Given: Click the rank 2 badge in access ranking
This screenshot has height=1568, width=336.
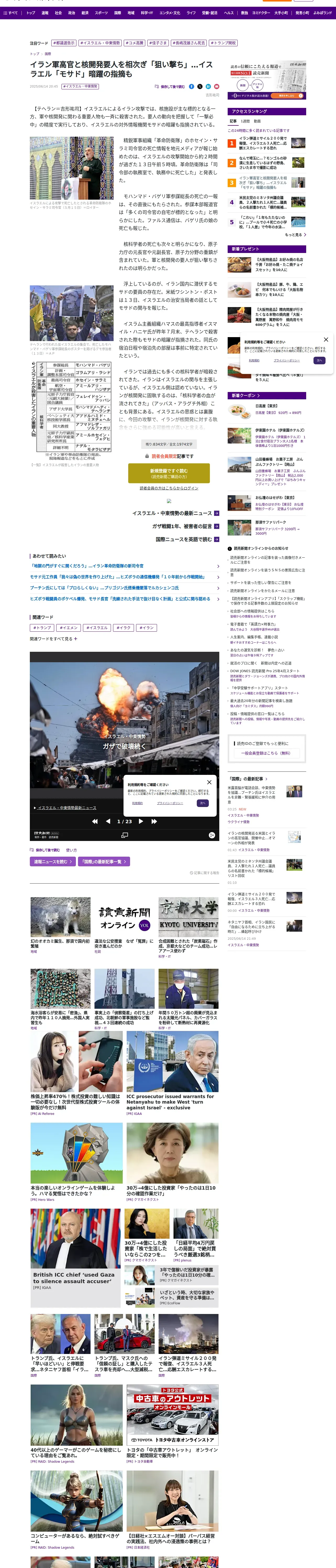Looking at the screenshot, I should tap(232, 163).
